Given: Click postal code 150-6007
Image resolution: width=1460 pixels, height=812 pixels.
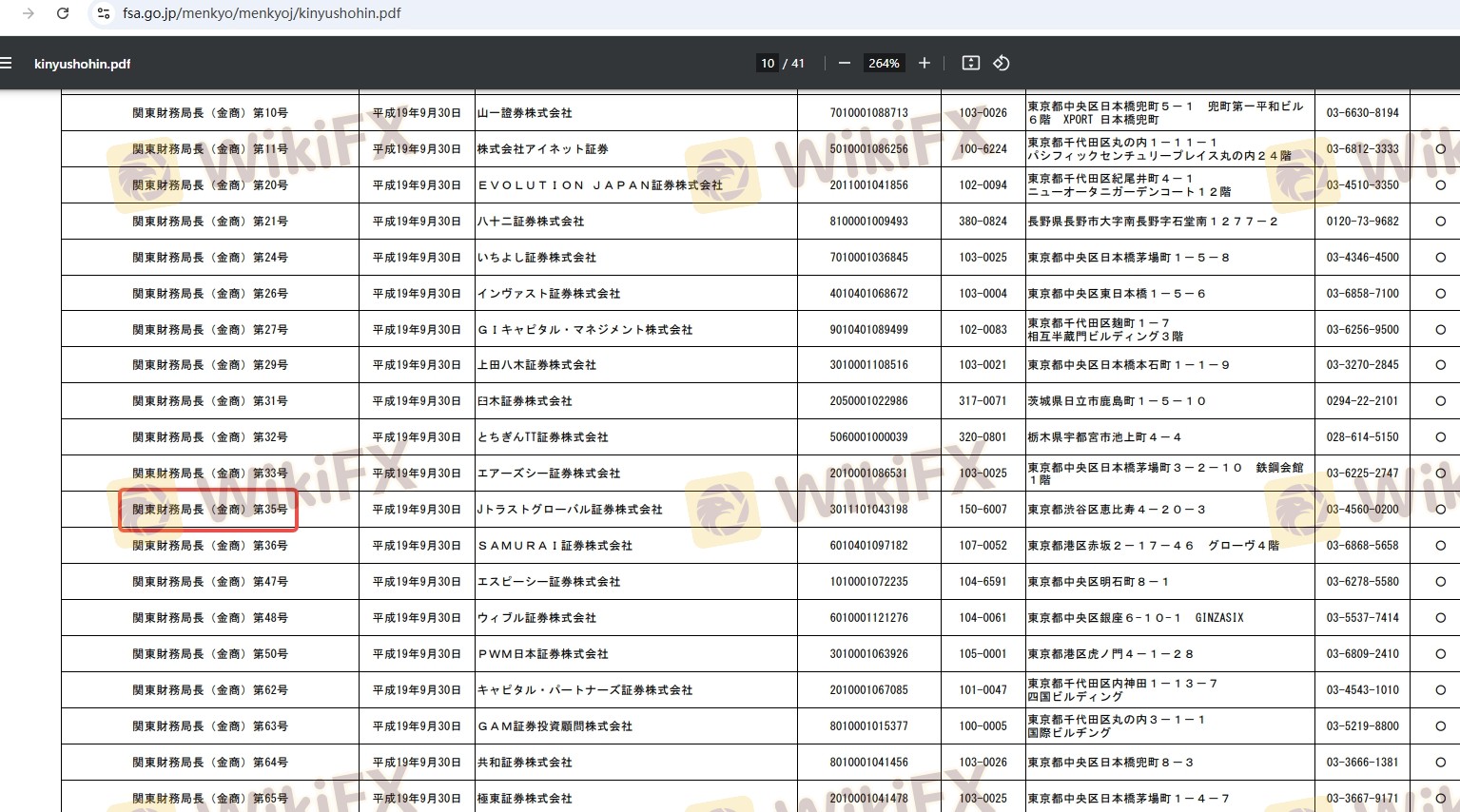Looking at the screenshot, I should coord(983,510).
